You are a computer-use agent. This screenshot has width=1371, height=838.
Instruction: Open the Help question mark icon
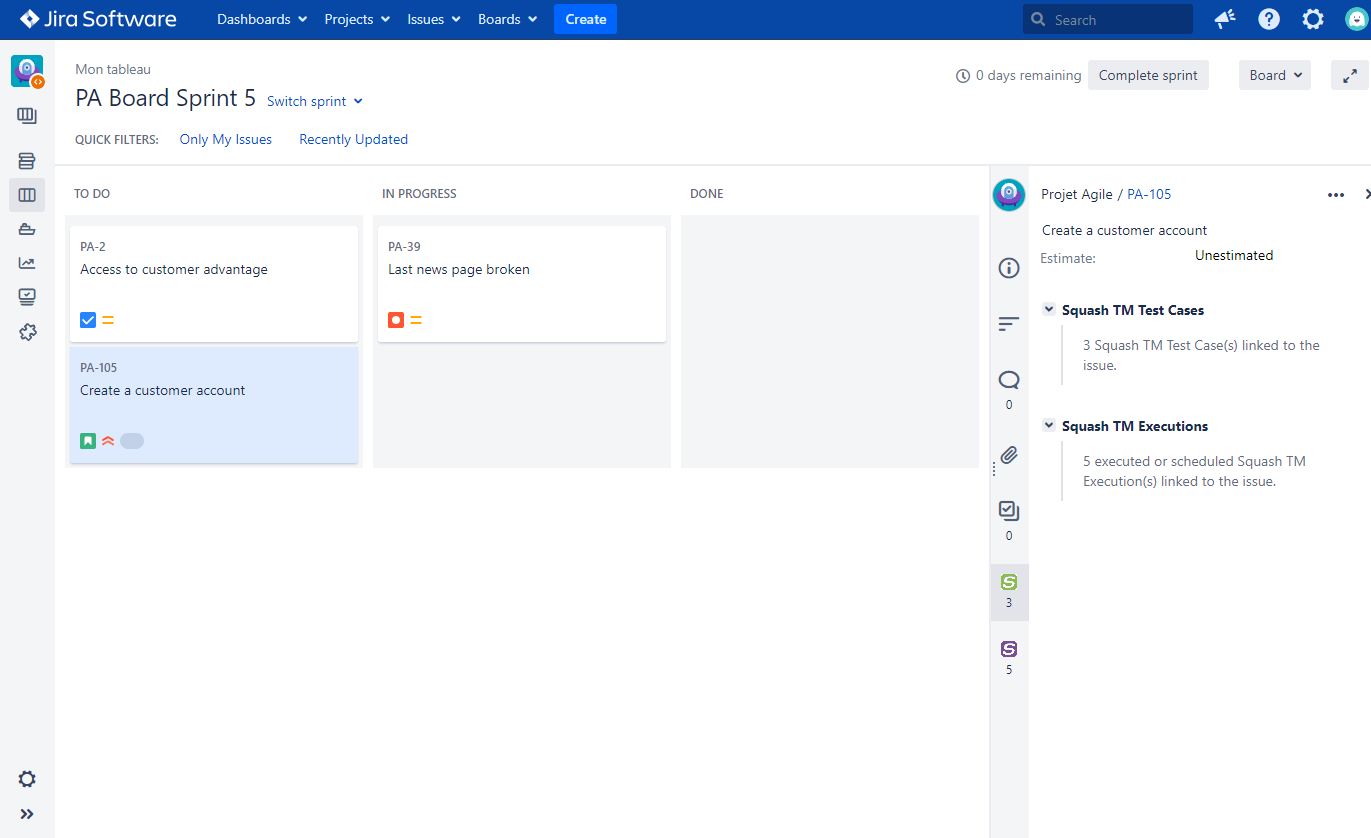click(x=1269, y=19)
